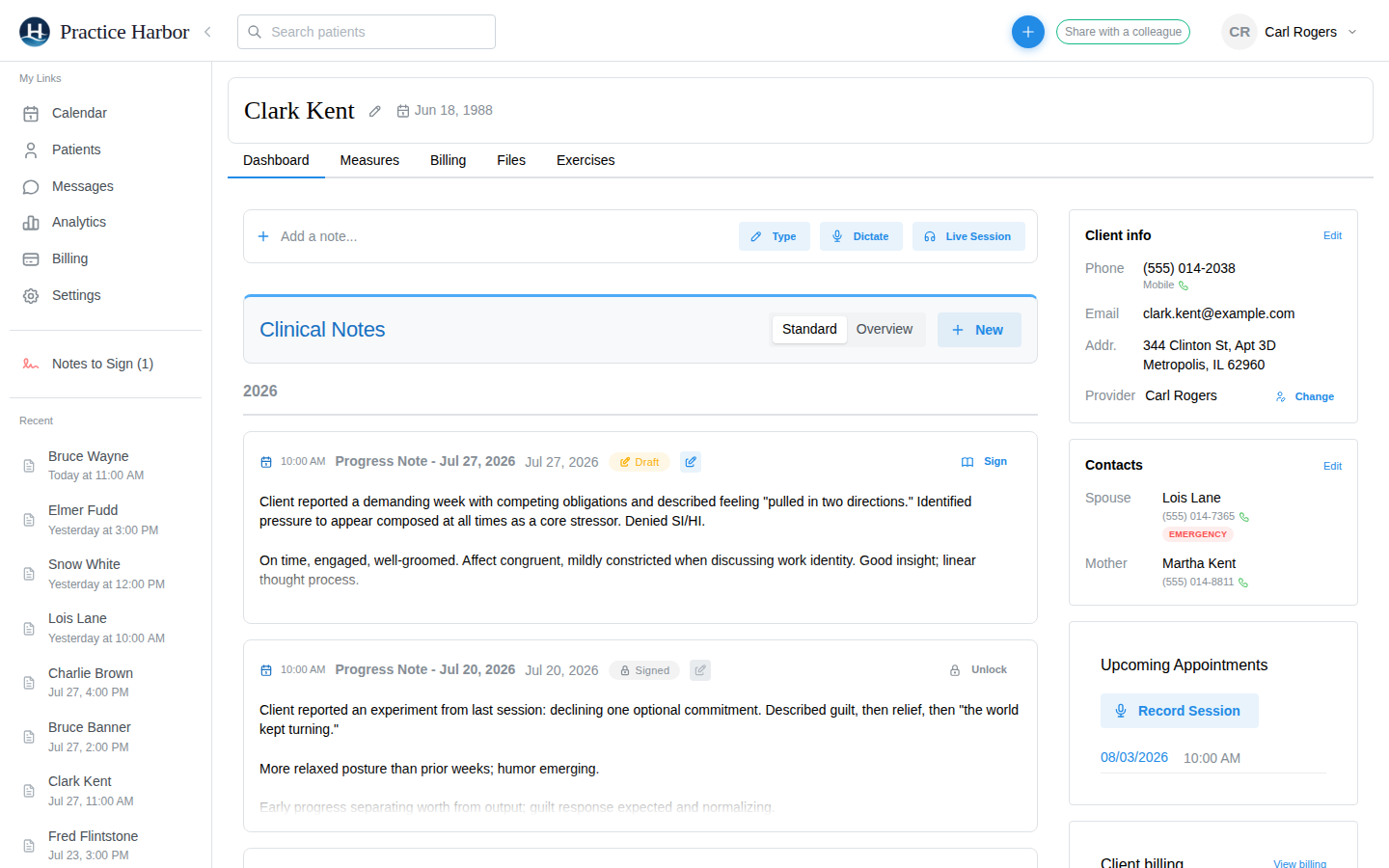The image size is (1389, 868).
Task: Edit Clark Kent's name with pencil icon
Action: tap(375, 111)
